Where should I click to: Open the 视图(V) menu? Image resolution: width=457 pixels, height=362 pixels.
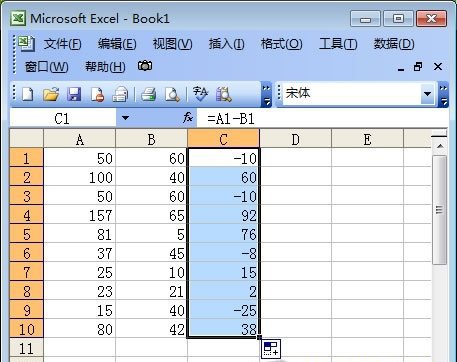[x=172, y=44]
